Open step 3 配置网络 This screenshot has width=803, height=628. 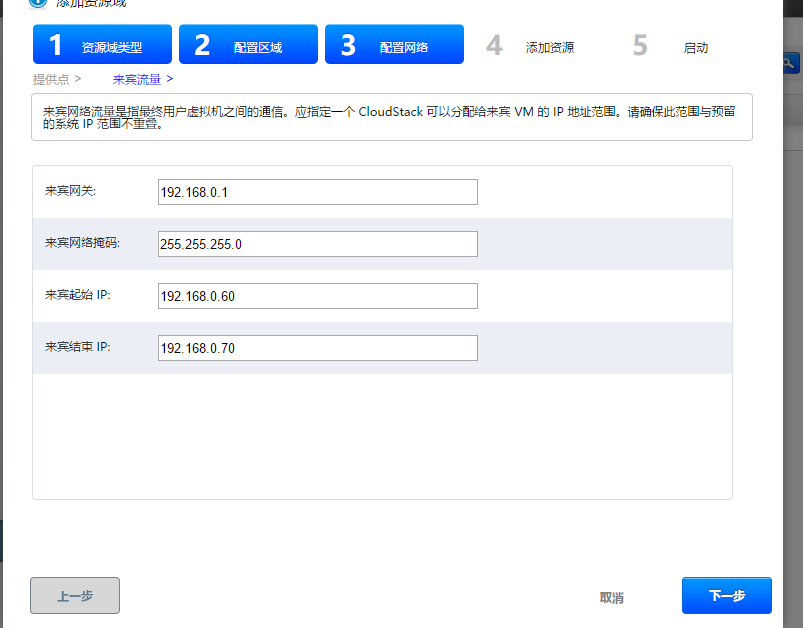pos(394,45)
